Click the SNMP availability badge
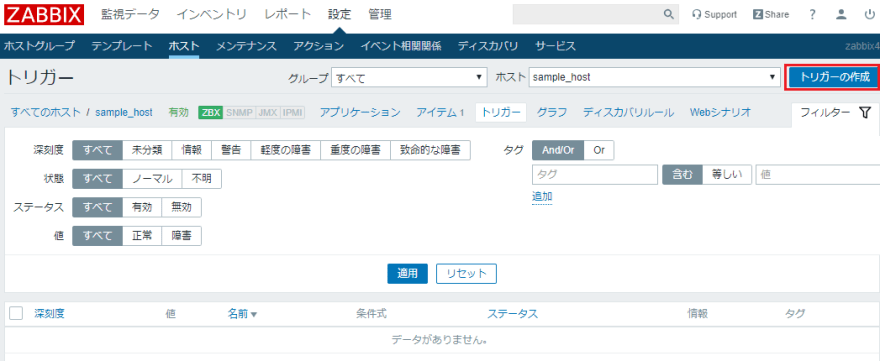Viewport: 880px width, 361px height. (x=240, y=112)
